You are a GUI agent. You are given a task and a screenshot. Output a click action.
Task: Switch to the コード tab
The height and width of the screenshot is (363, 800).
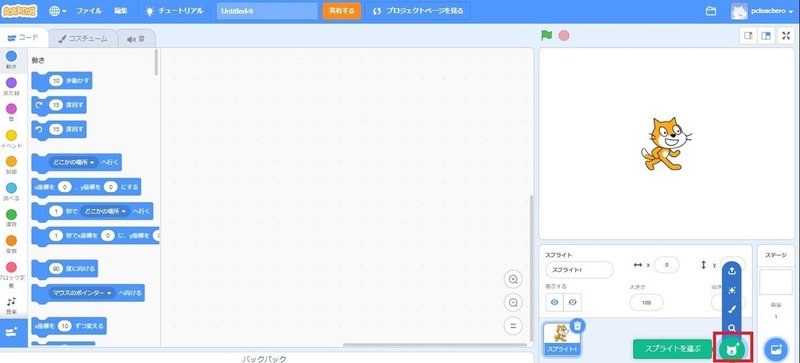tap(24, 38)
